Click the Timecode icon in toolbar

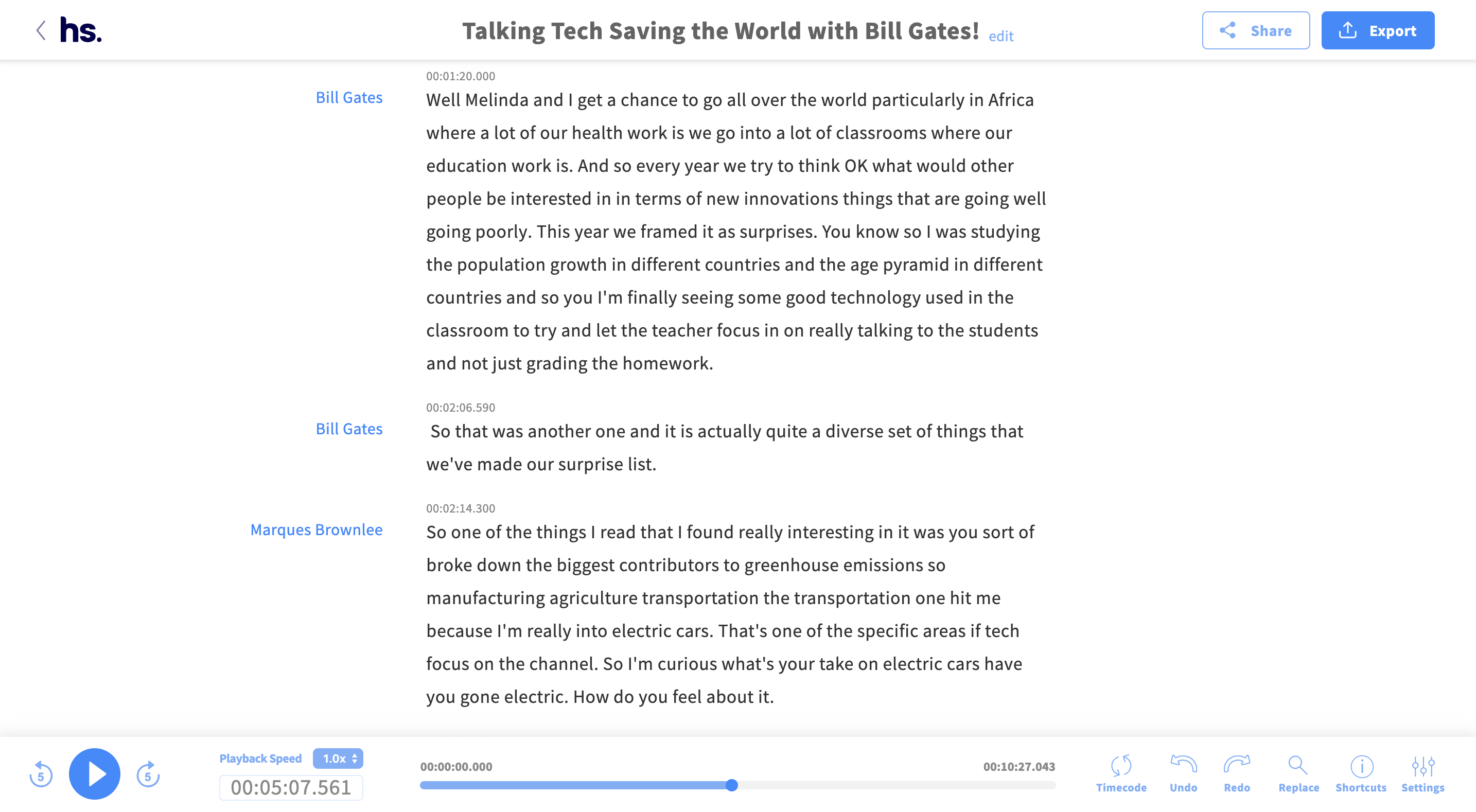point(1119,766)
